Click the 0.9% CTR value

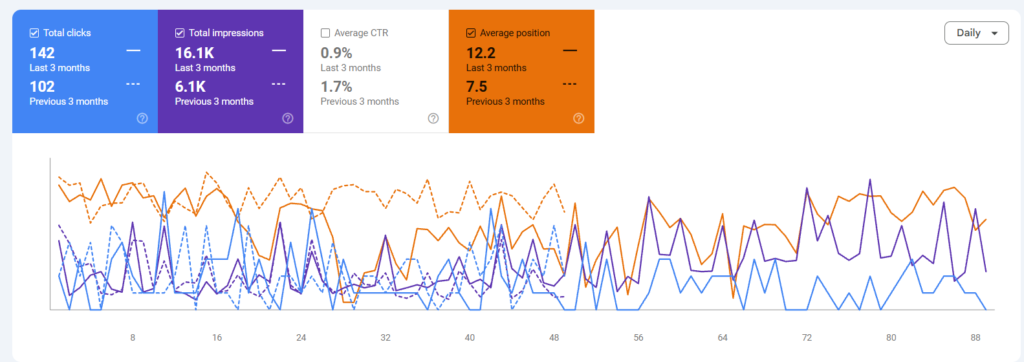pos(336,53)
